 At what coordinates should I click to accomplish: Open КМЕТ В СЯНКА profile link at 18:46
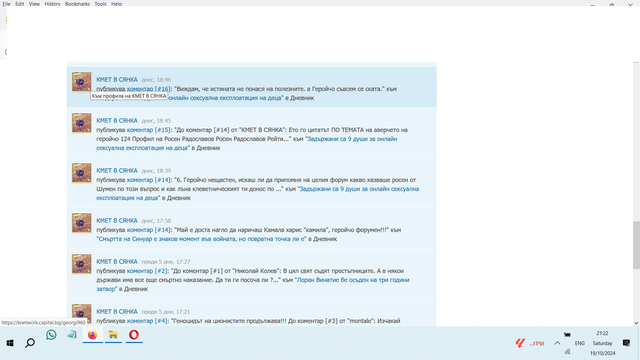click(x=117, y=80)
